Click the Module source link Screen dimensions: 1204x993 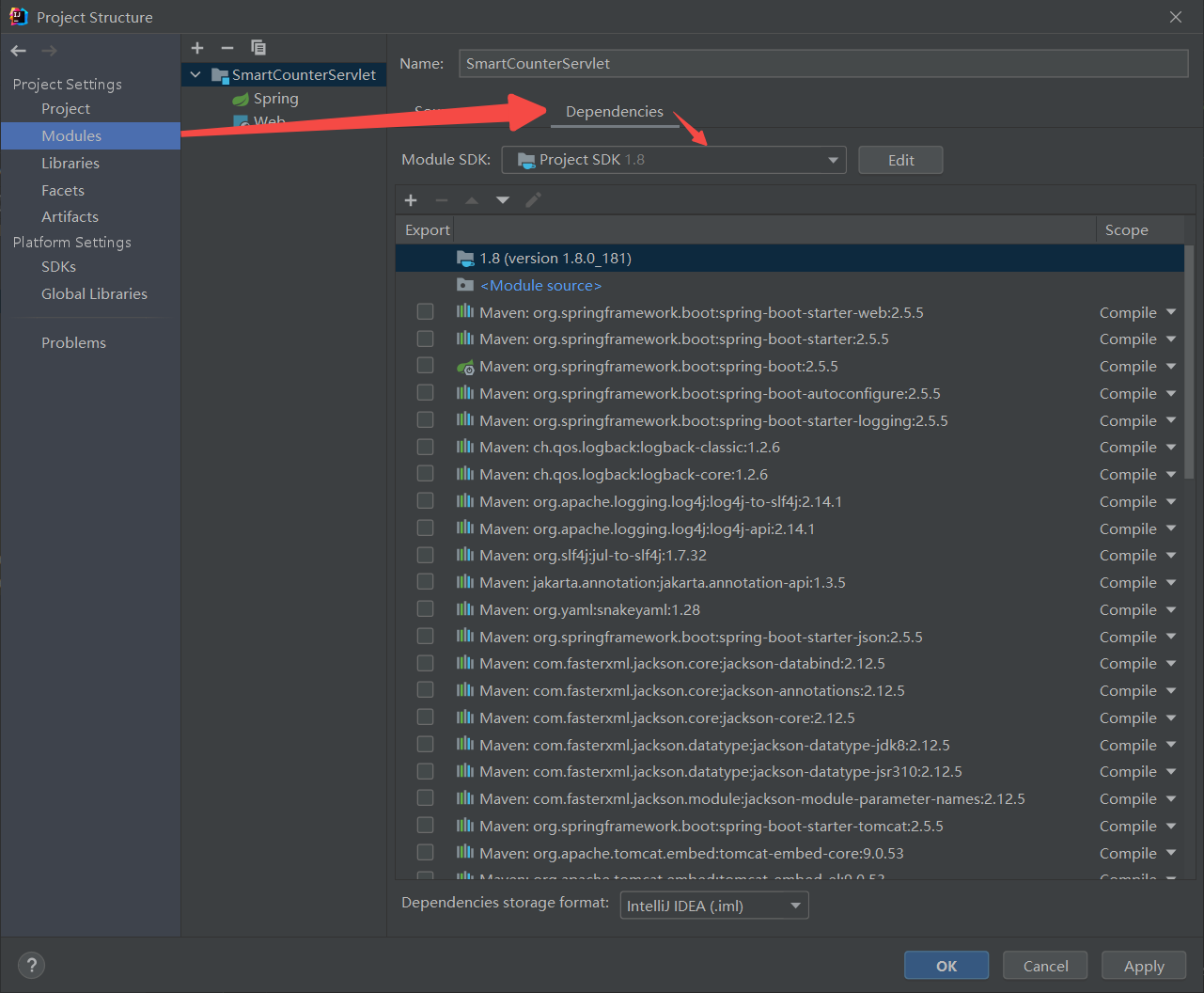tap(540, 285)
